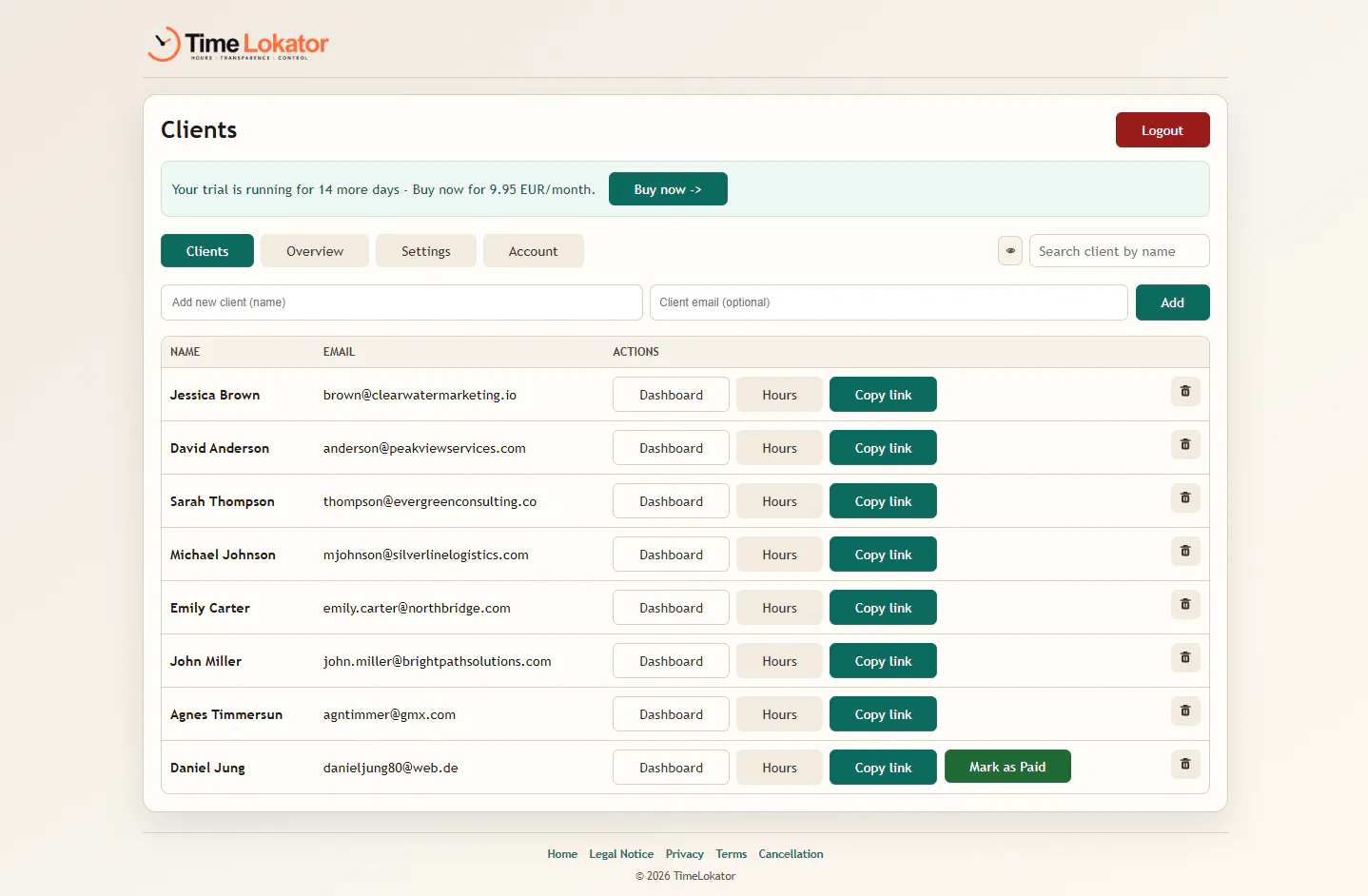
Task: Copy link for Jessica Brown
Action: pos(883,395)
